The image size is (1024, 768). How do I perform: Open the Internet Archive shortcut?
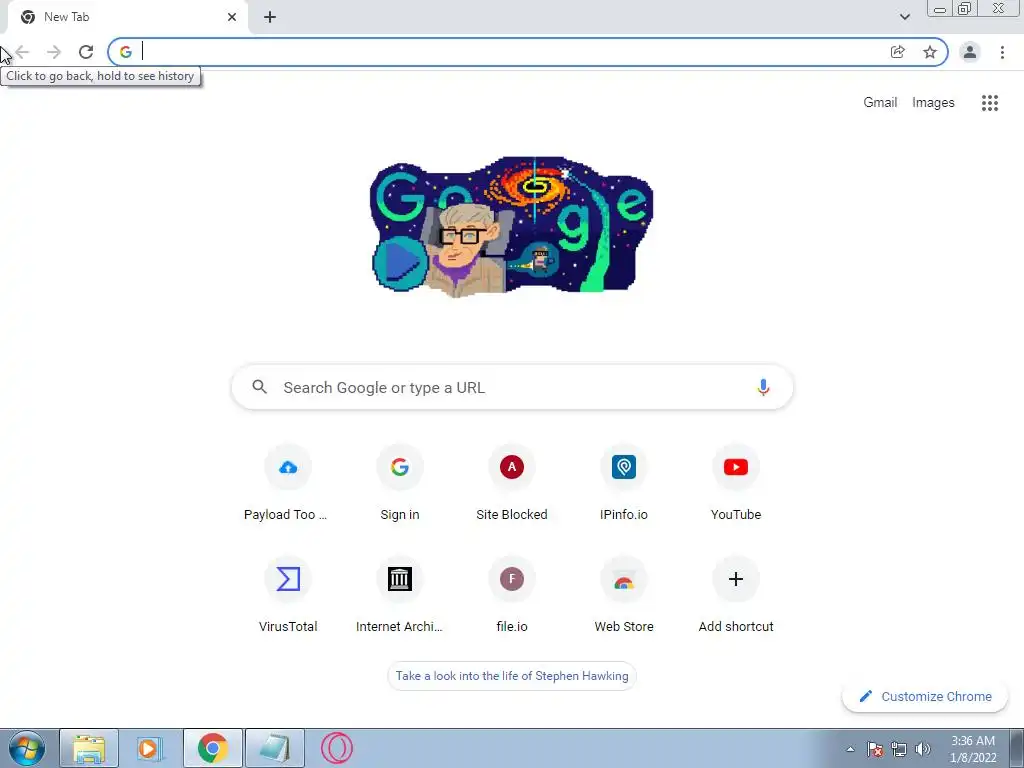(x=400, y=596)
